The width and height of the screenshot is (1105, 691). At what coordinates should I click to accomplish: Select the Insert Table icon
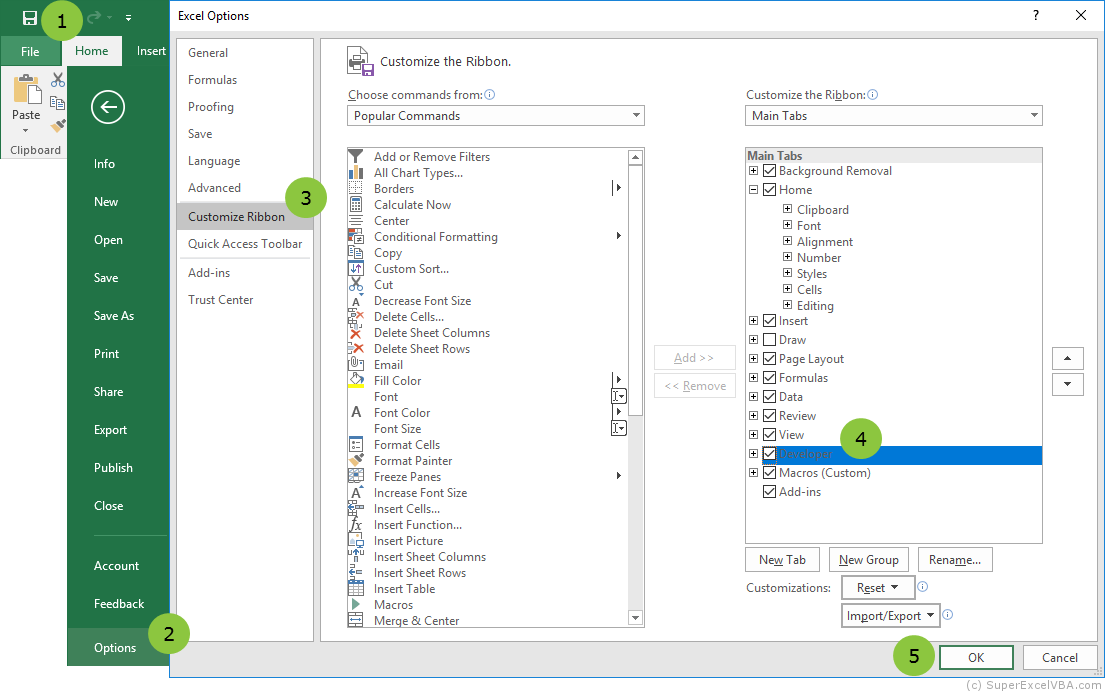(356, 589)
